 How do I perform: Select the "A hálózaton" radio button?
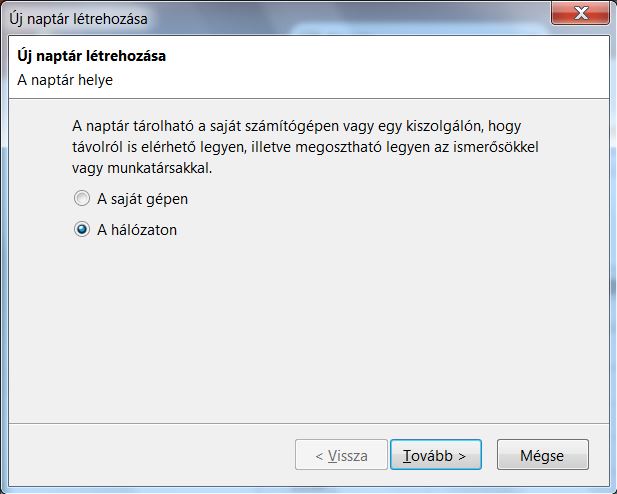(82, 229)
